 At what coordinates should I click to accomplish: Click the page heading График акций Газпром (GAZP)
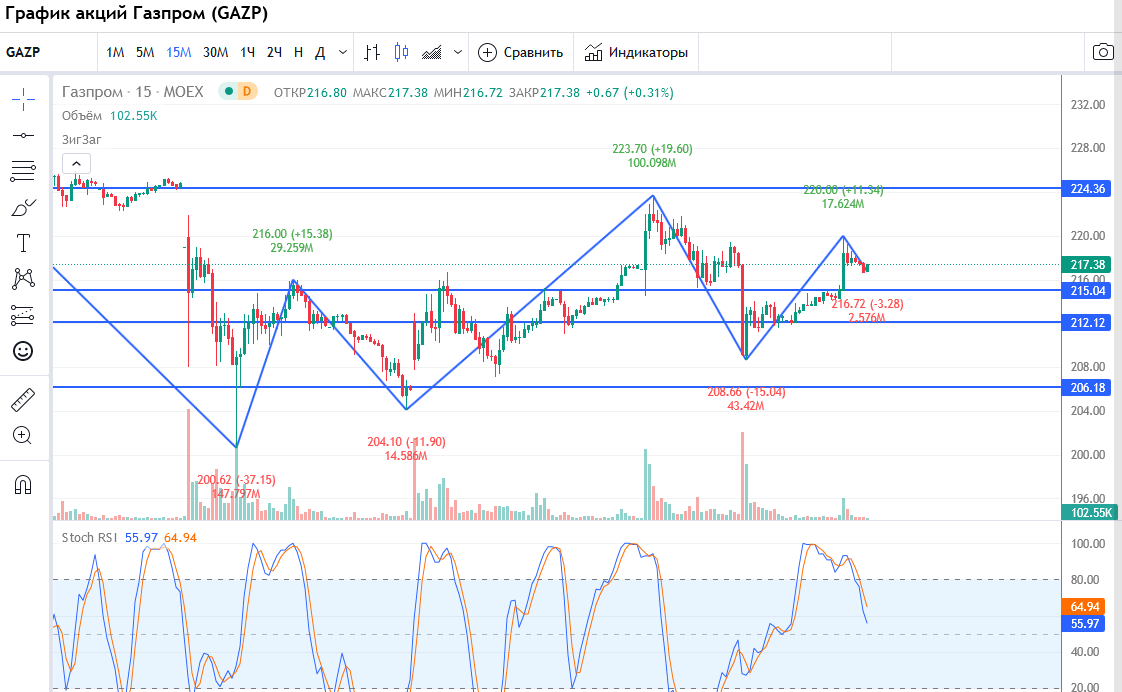pyautogui.click(x=137, y=14)
